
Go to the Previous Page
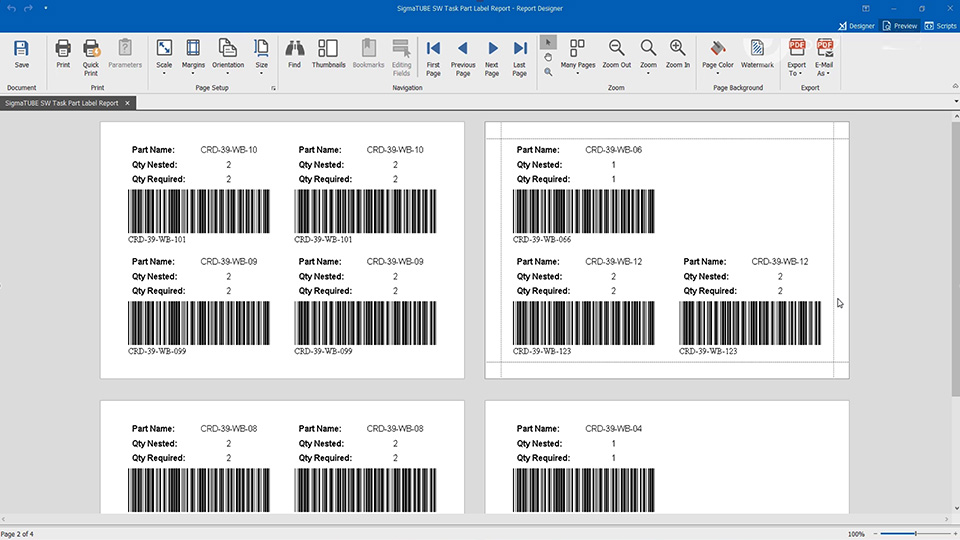click(x=463, y=57)
